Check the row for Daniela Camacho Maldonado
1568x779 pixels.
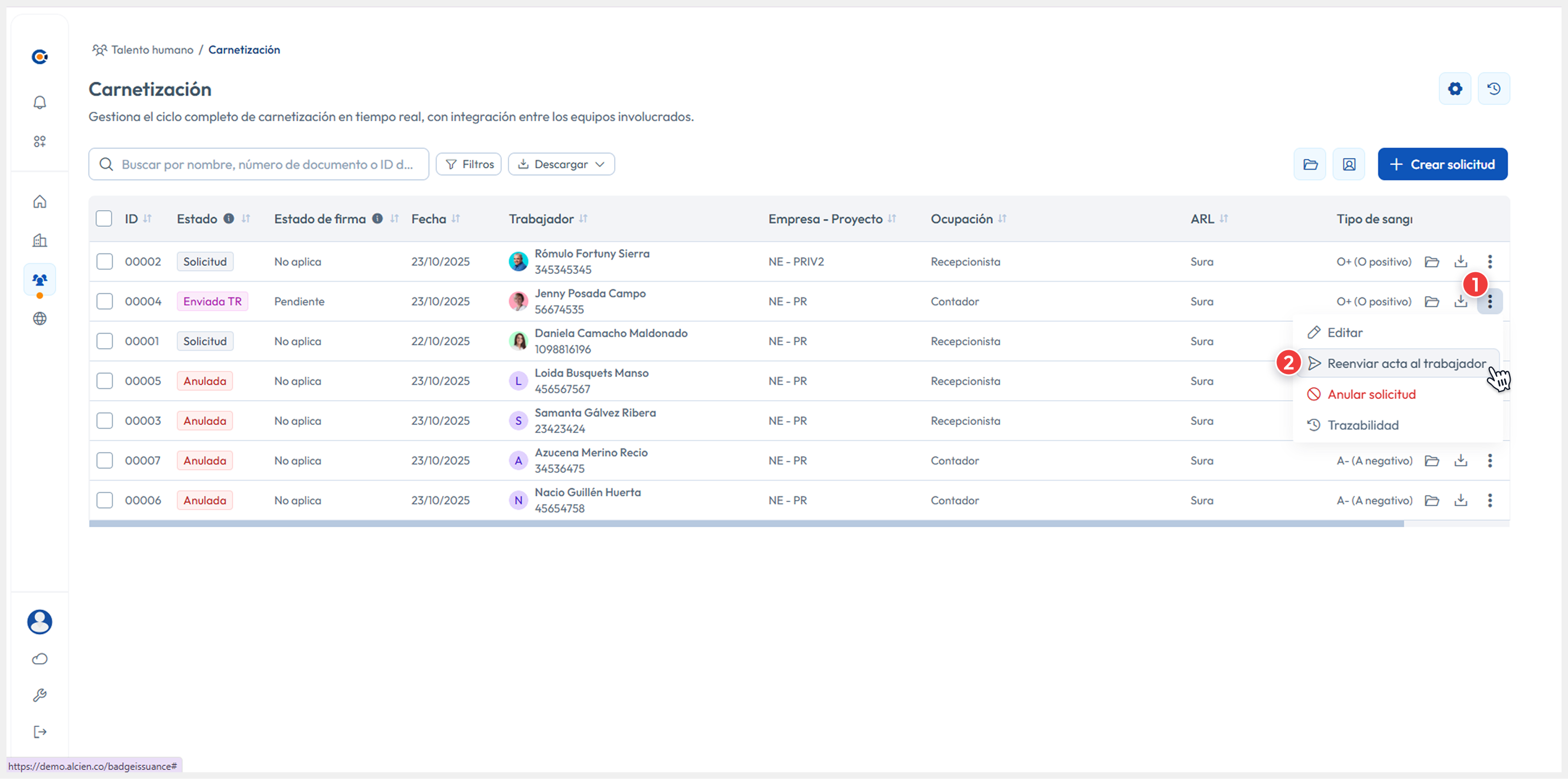105,341
